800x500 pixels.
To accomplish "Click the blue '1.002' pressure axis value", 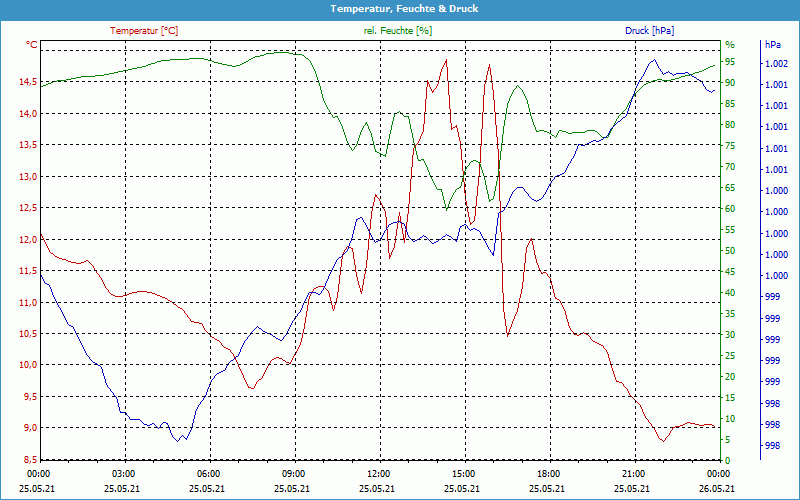I will (x=776, y=64).
